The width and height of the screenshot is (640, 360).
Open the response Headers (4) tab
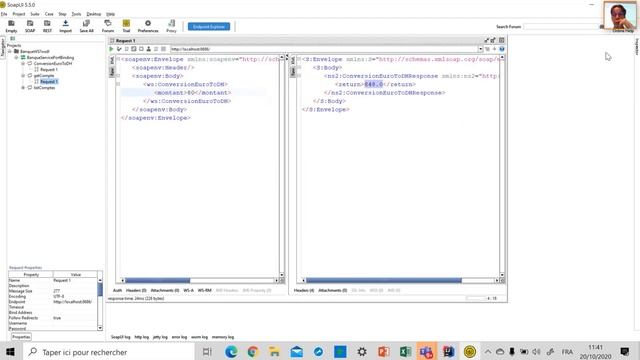click(x=304, y=290)
